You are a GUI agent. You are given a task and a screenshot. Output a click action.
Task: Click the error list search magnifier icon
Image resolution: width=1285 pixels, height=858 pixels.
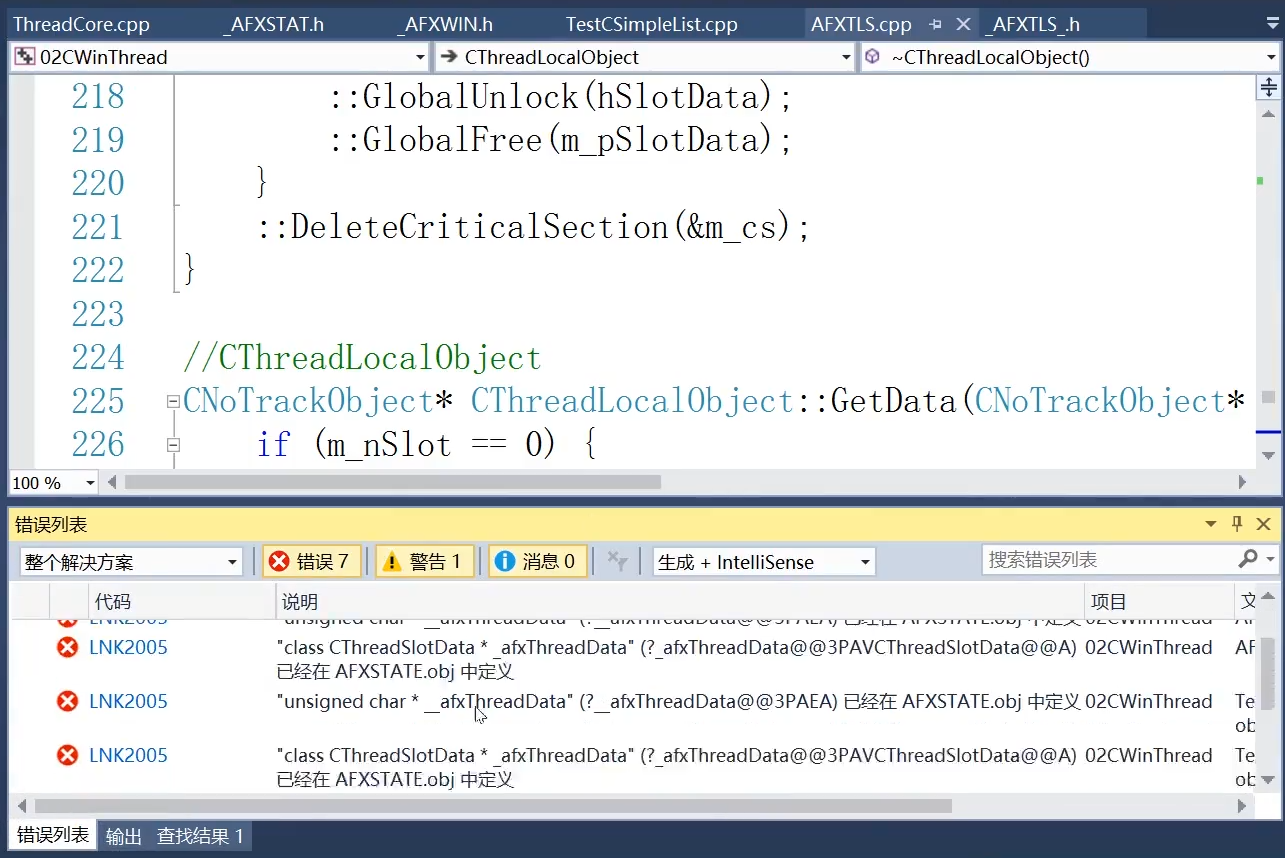1249,559
